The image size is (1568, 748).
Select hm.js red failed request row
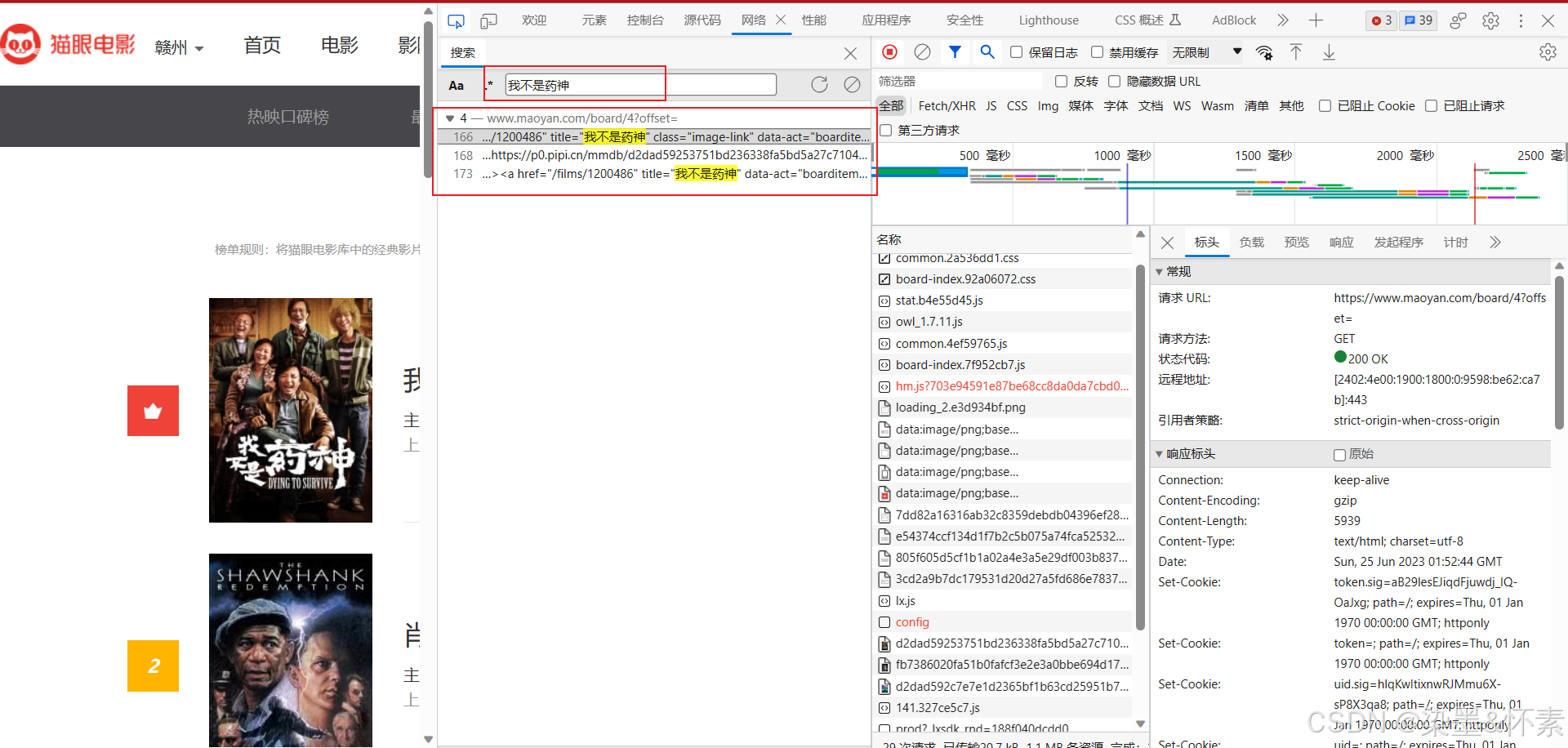(1004, 386)
